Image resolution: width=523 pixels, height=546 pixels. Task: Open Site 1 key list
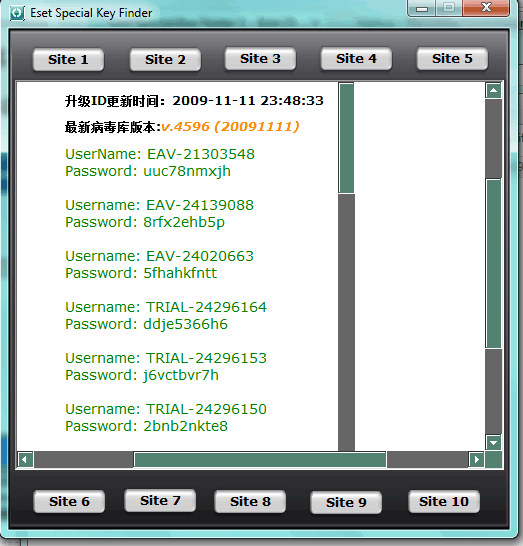point(68,60)
